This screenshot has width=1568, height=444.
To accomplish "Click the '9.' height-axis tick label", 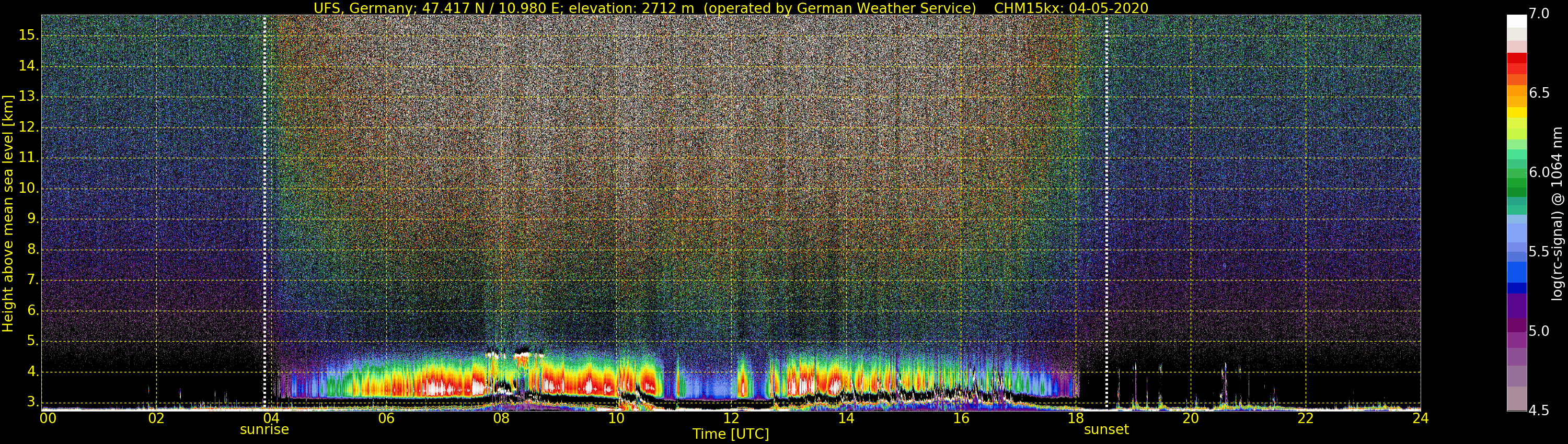I will tap(33, 219).
